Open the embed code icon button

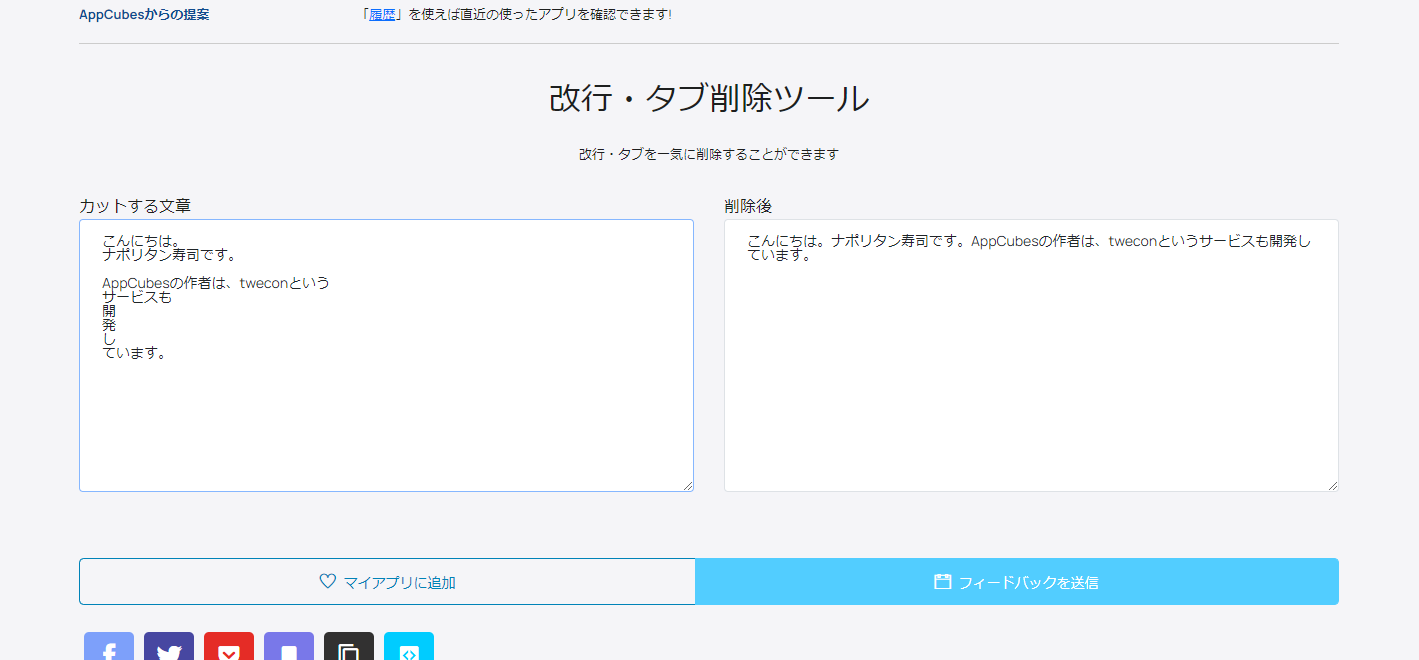pos(409,646)
